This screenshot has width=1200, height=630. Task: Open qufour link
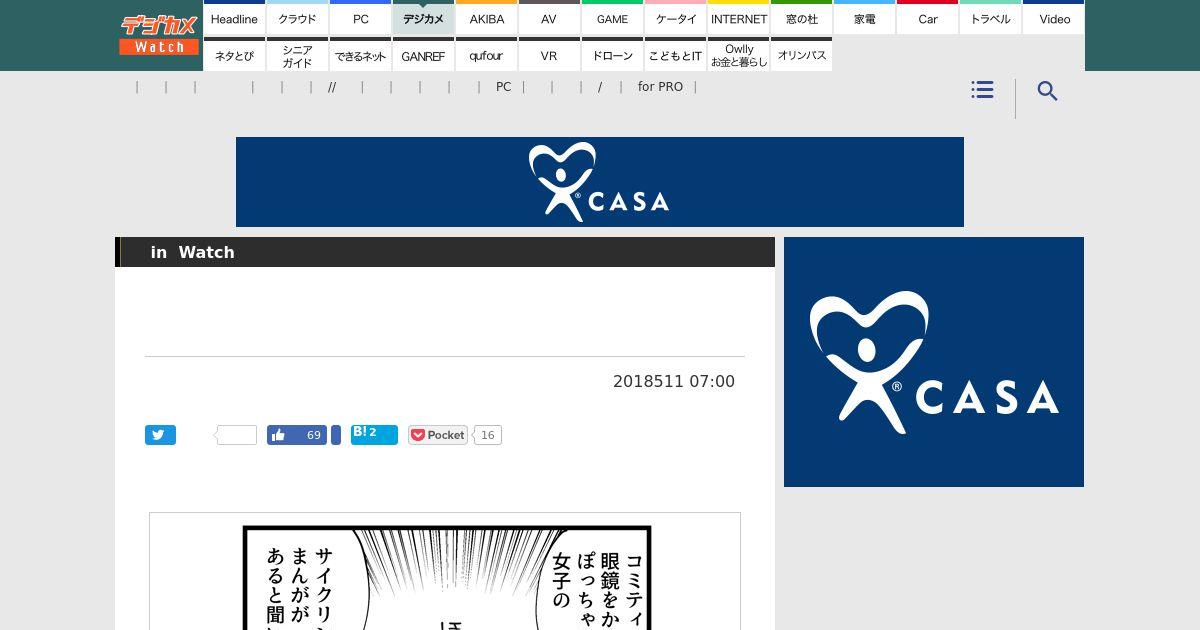(486, 55)
